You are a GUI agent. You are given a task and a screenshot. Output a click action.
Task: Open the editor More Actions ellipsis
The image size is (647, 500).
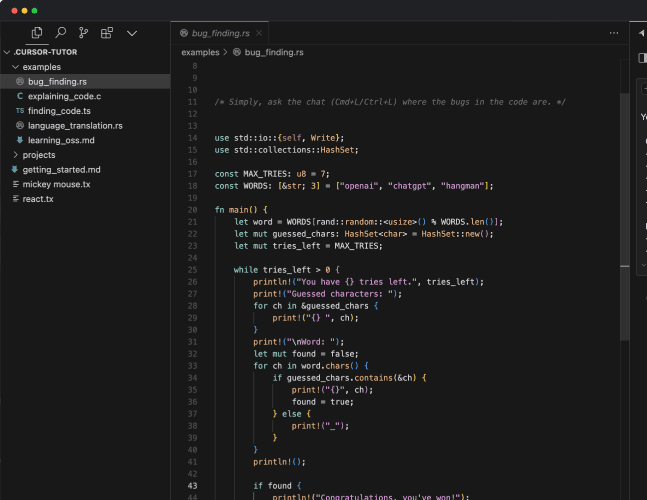click(614, 33)
